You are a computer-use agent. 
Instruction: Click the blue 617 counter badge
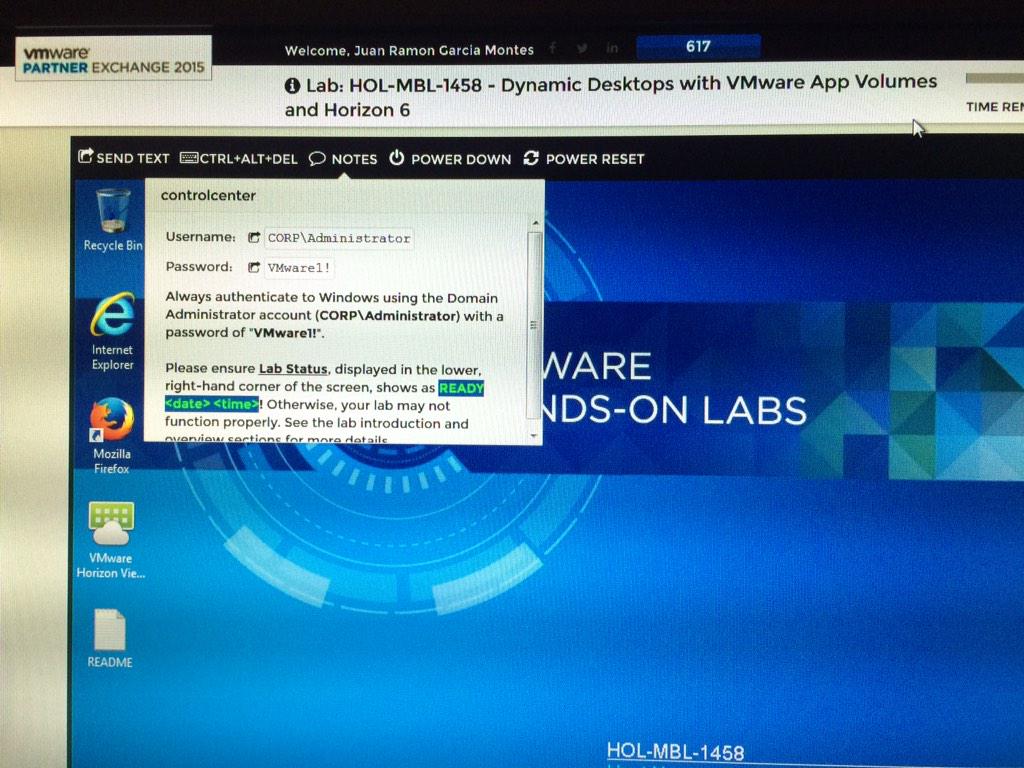pyautogui.click(x=698, y=47)
